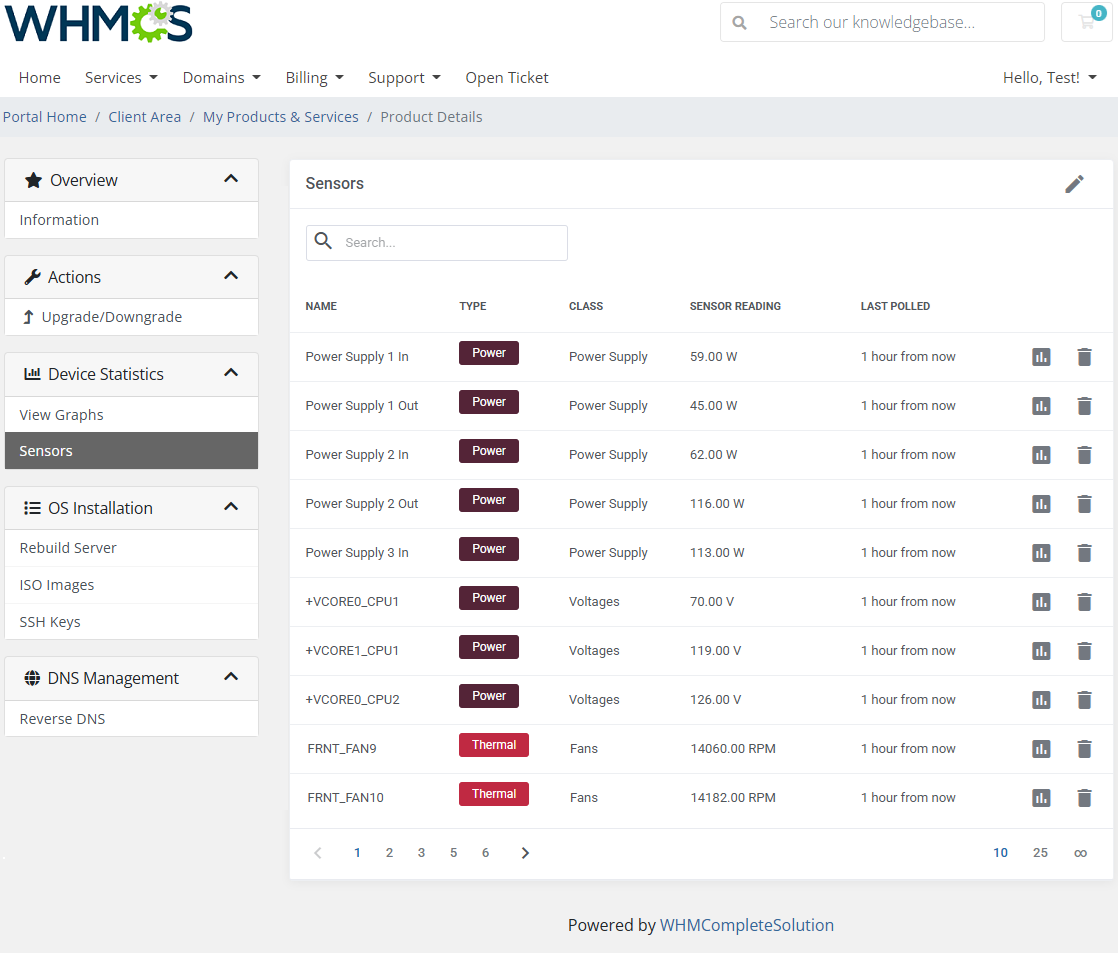Open graph for Power Supply 1 In sensor

pyautogui.click(x=1041, y=357)
